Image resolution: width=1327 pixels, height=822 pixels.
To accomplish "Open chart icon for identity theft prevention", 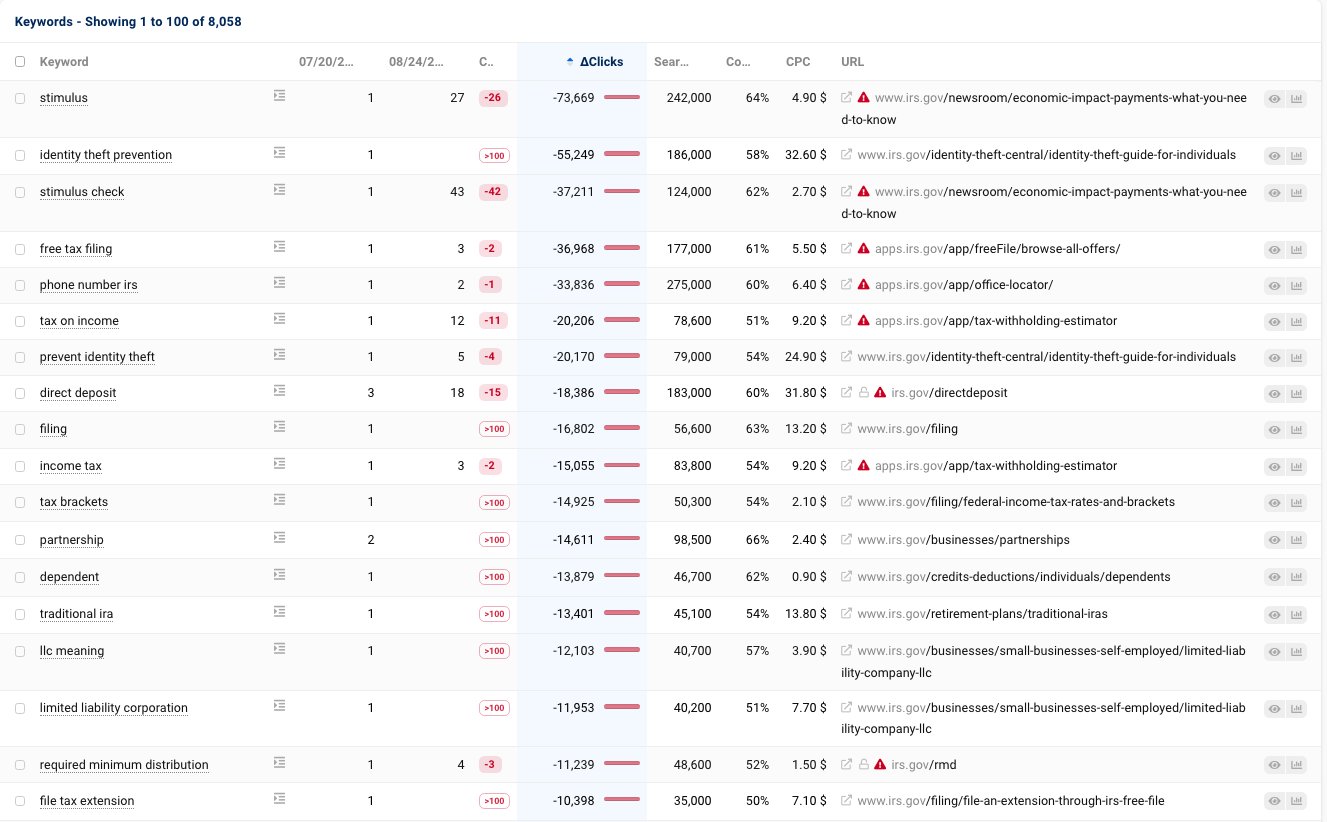I will coord(1297,156).
